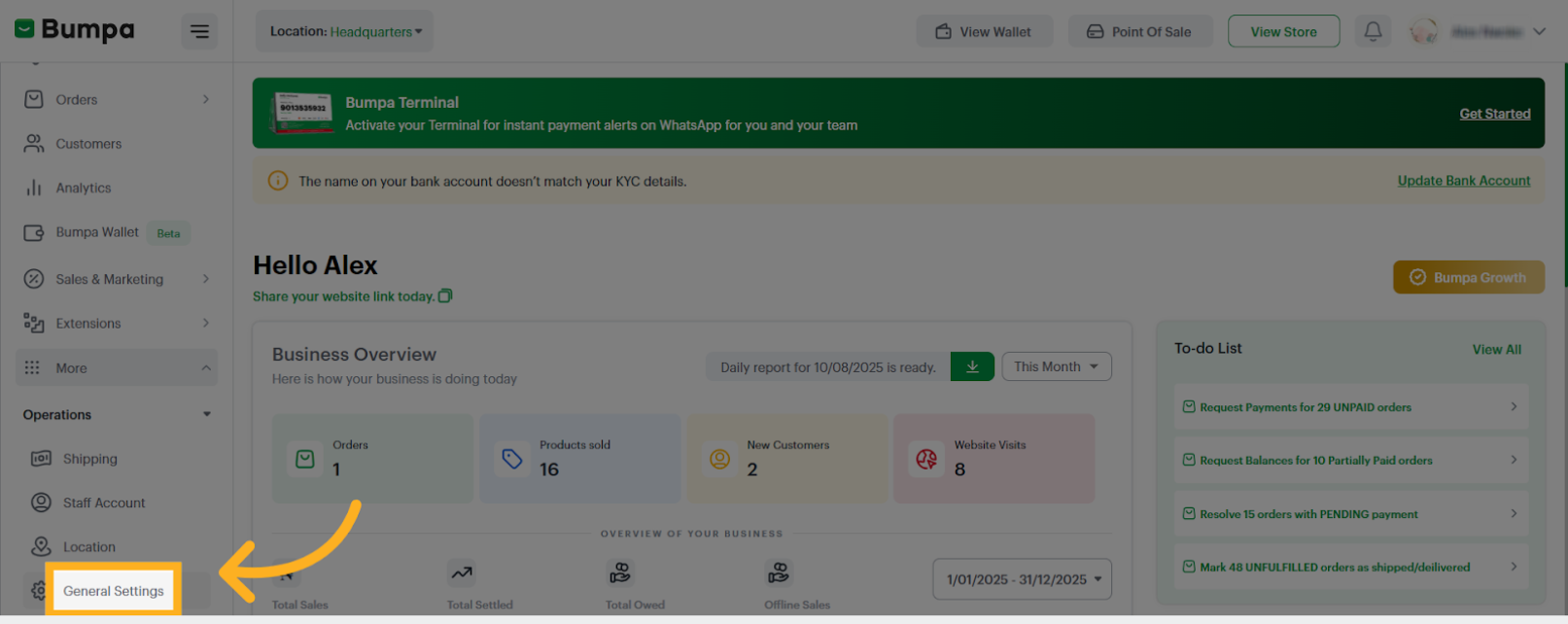Expand the Sales & Marketing chevron
This screenshot has height=624, width=1568.
(206, 279)
